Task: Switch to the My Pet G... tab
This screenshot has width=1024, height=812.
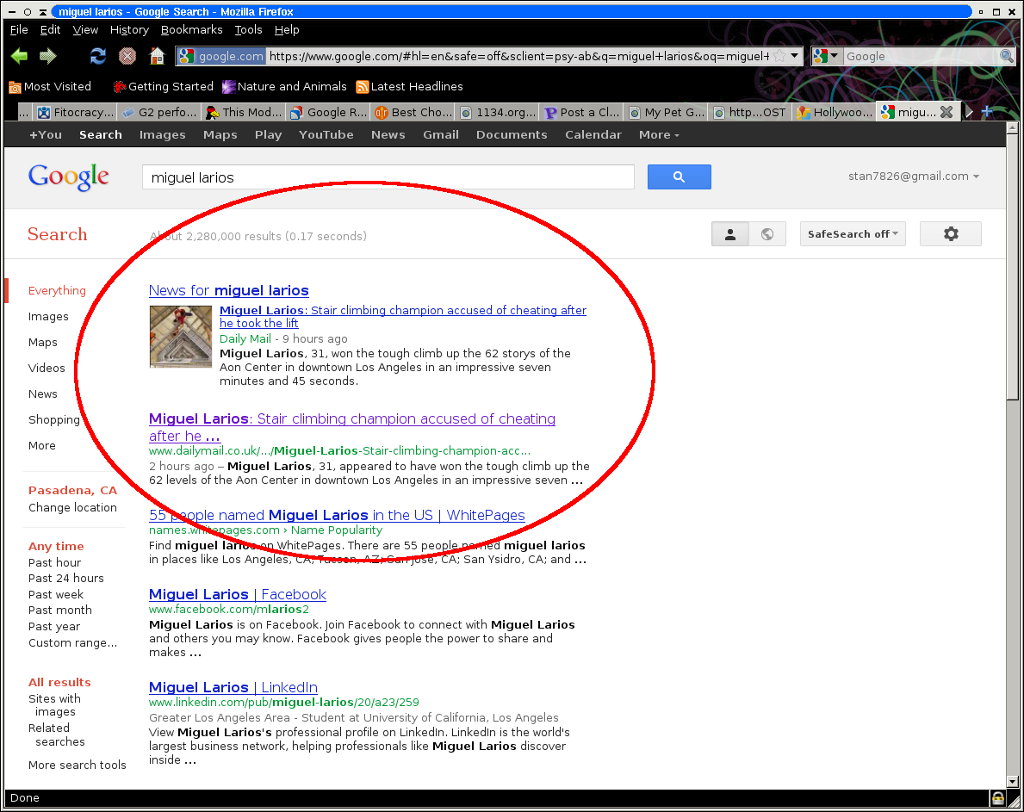Action: click(x=666, y=112)
